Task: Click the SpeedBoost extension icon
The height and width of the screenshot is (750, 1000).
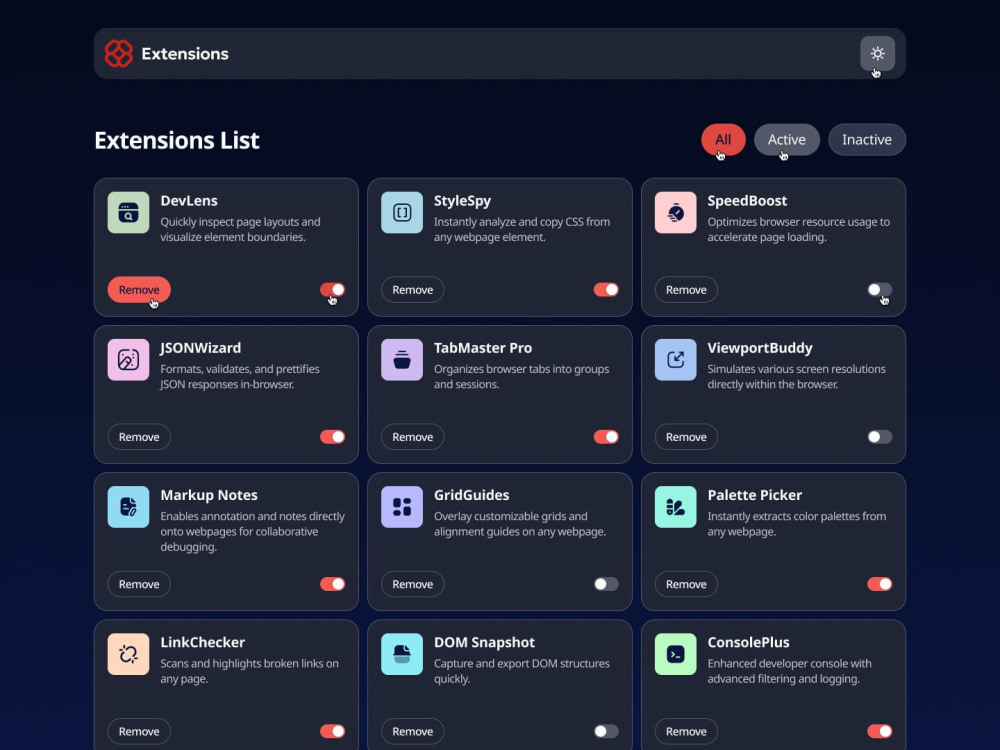Action: [x=675, y=212]
